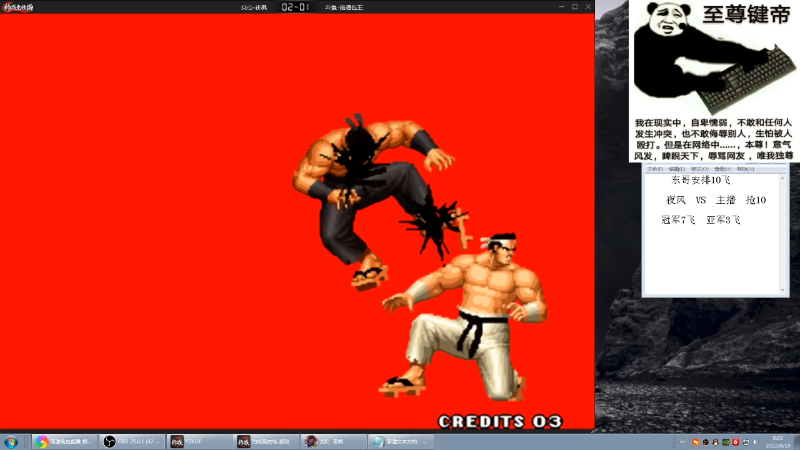Click the word 主播 in Notepad
800x450 pixels.
[x=726, y=200]
